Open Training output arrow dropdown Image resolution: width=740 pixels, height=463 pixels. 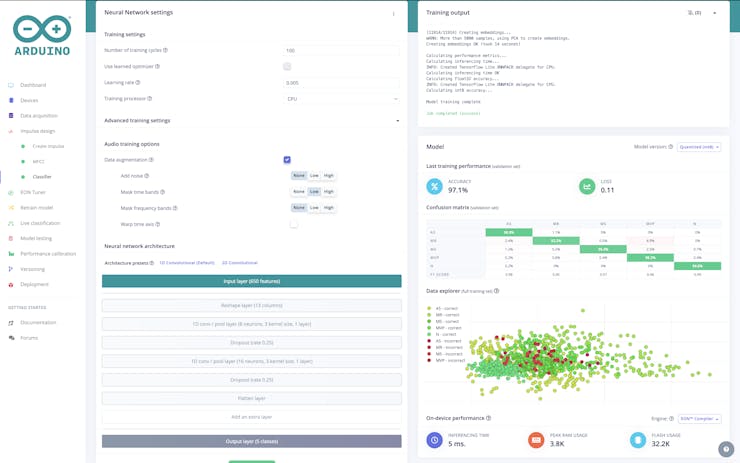tap(715, 13)
